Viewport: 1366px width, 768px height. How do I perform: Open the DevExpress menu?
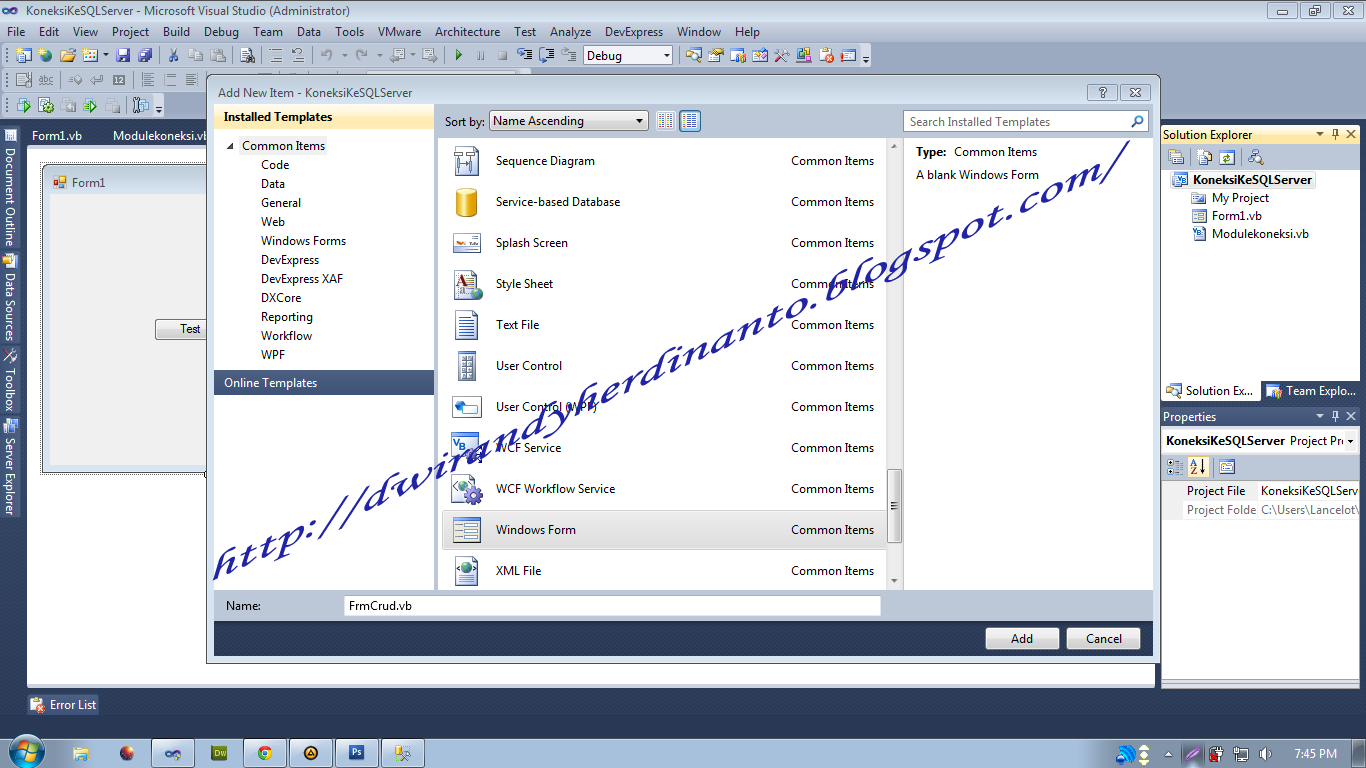(x=634, y=31)
